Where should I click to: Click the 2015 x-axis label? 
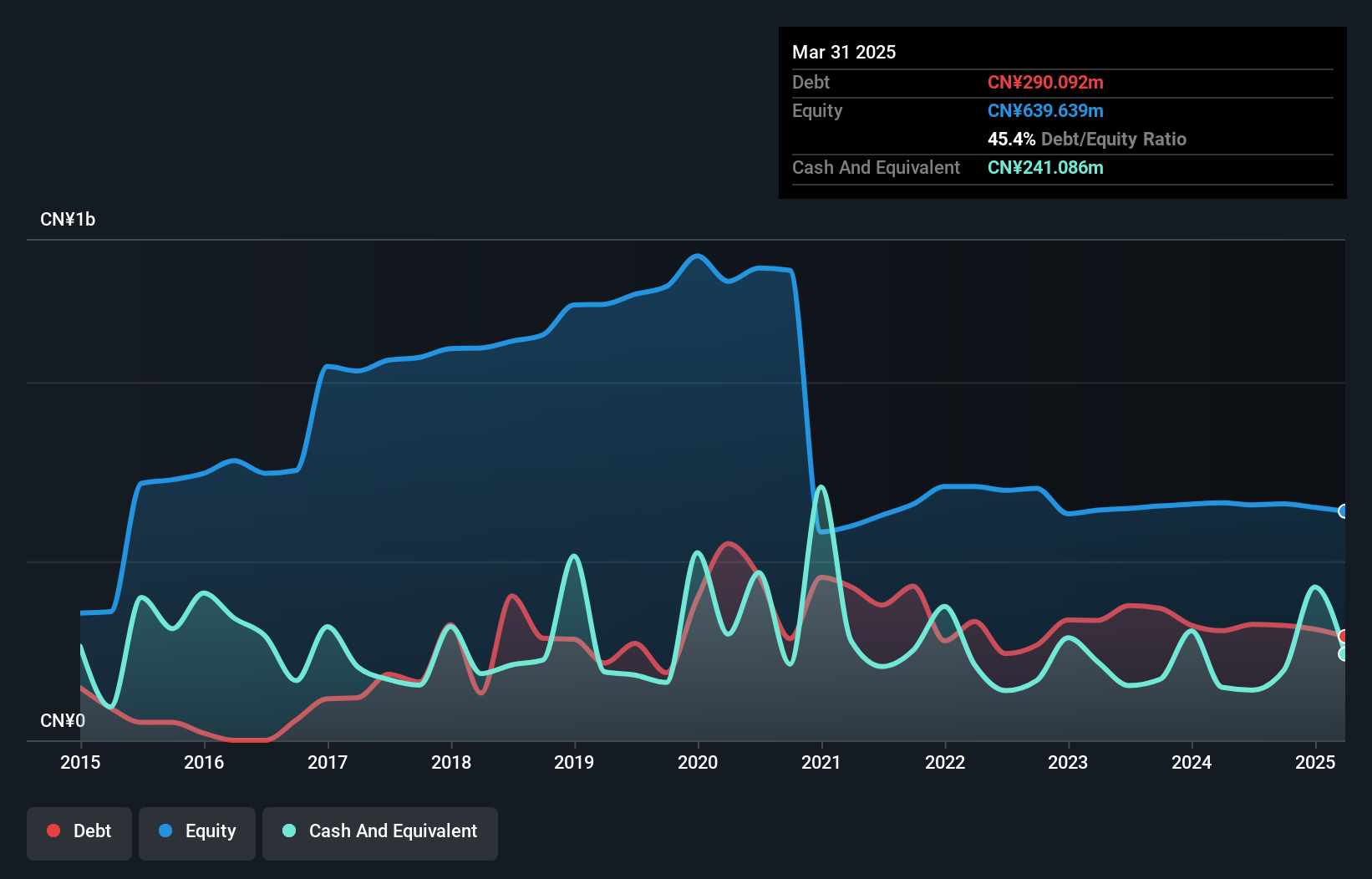[80, 762]
